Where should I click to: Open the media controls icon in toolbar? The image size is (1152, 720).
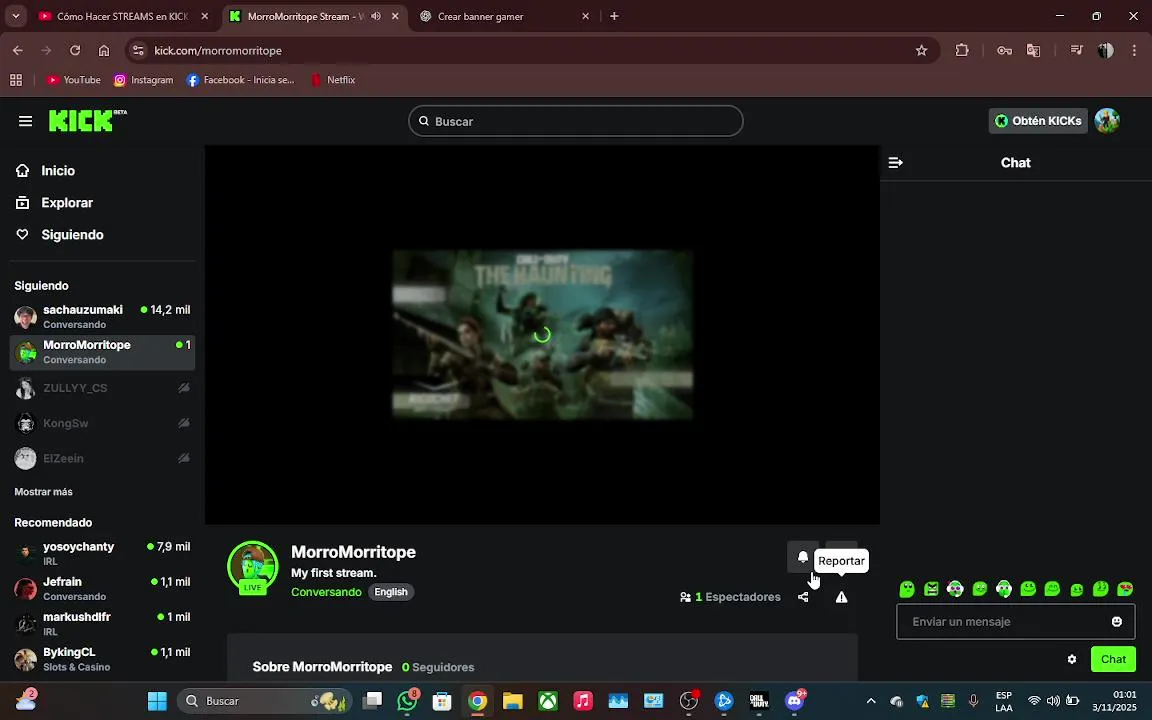click(x=1076, y=50)
